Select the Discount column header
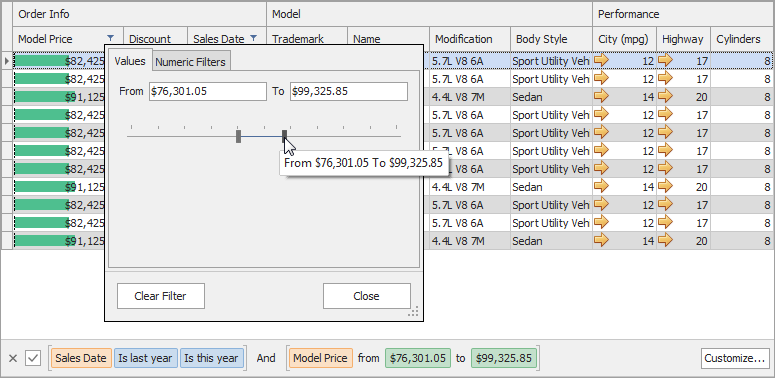The image size is (775, 378). point(155,39)
